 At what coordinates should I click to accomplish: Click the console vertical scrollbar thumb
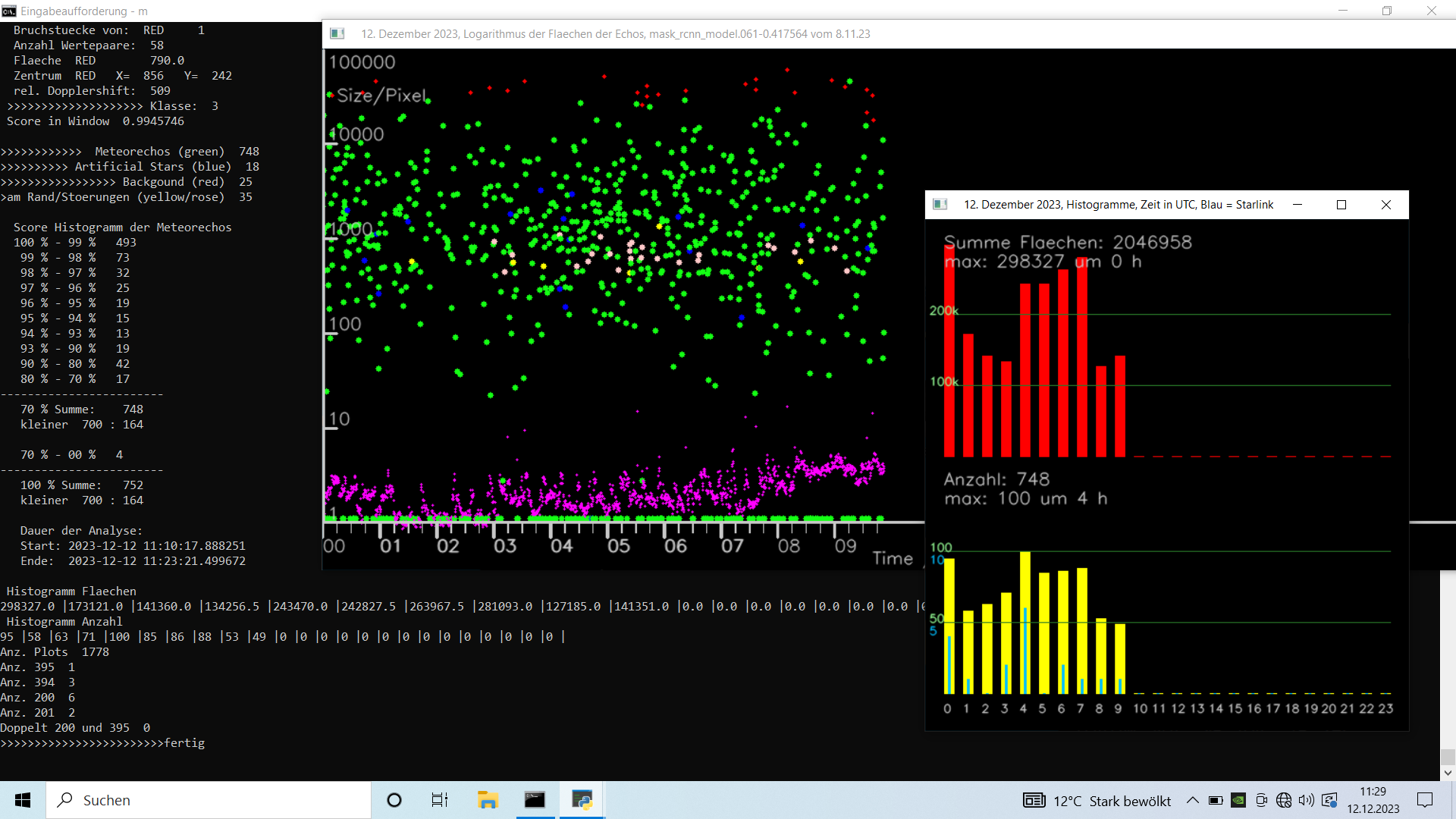click(1448, 757)
